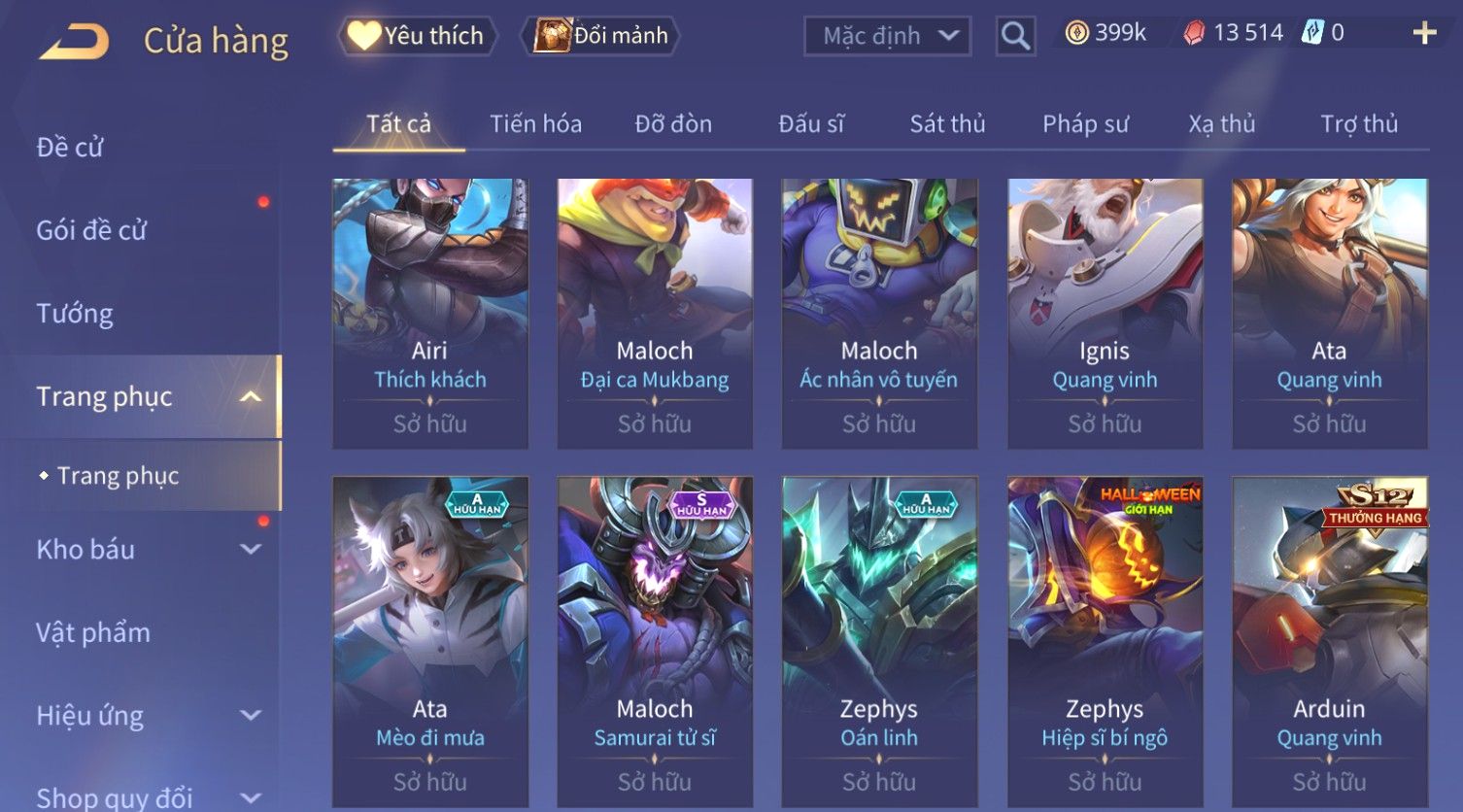Expand the Kho báu sidebar section
Screen dimensions: 1463x812
pyautogui.click(x=251, y=550)
